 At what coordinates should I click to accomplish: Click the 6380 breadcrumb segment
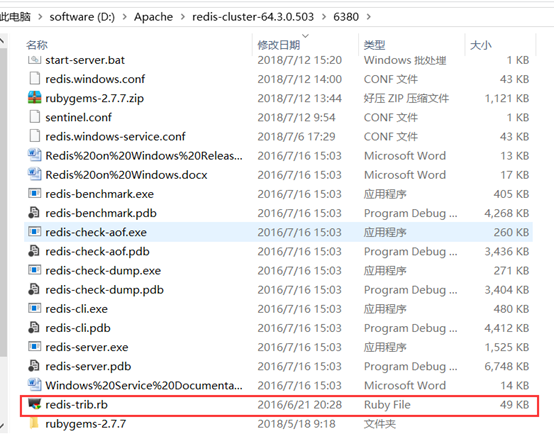(x=346, y=17)
